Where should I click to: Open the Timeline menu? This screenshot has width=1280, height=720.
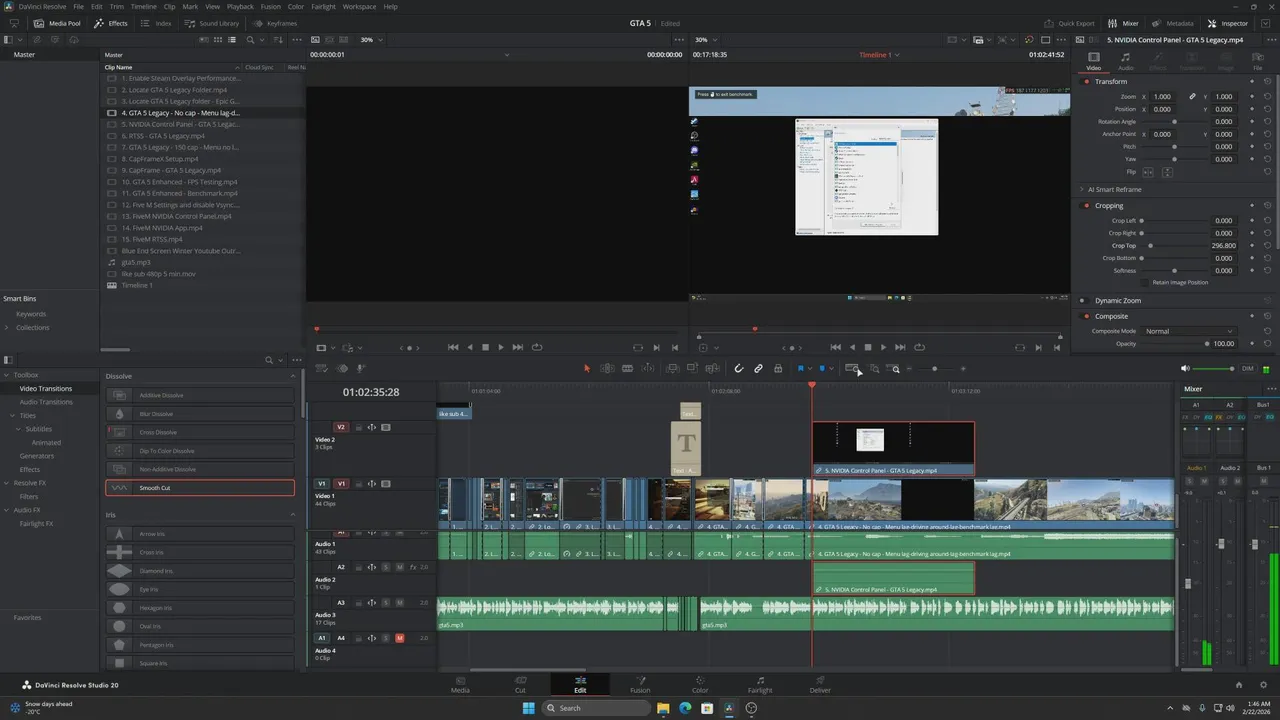point(144,6)
